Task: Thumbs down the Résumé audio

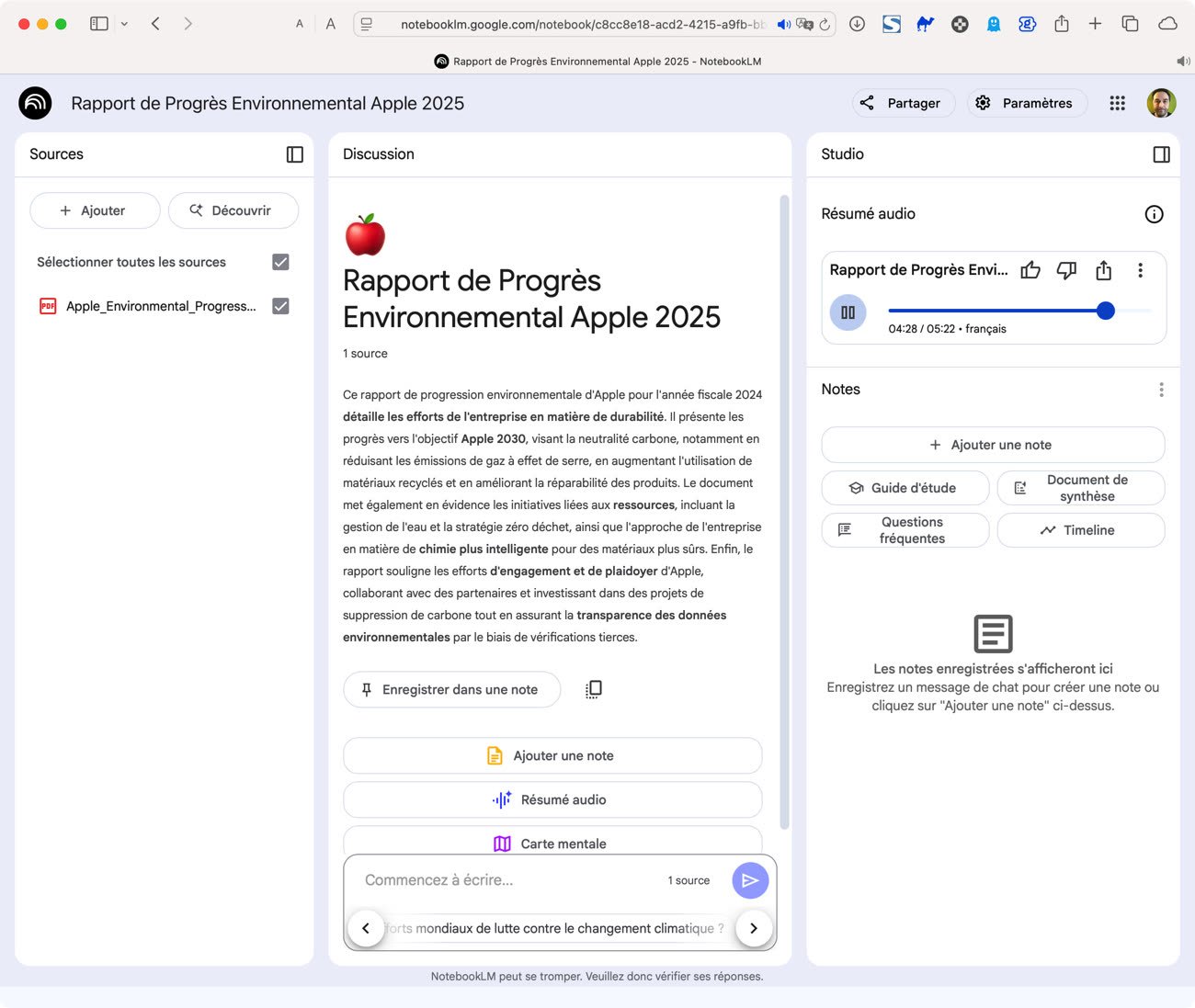Action: click(1066, 270)
